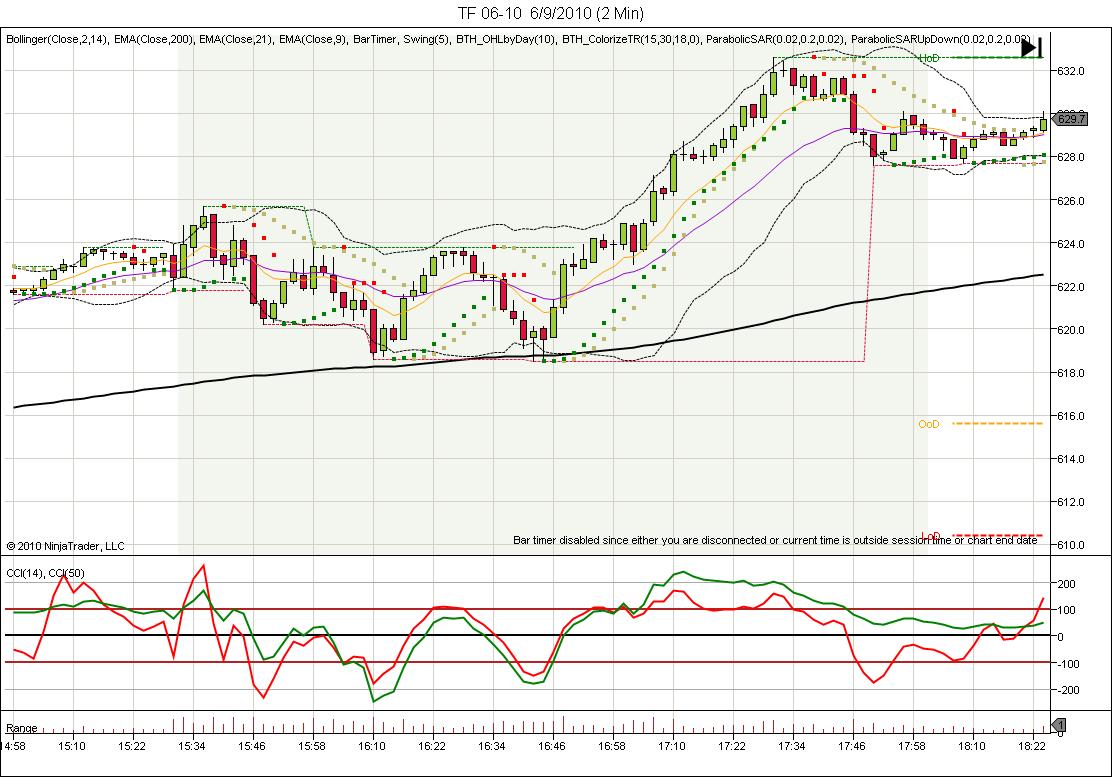Image resolution: width=1112 pixels, height=777 pixels.
Task: Click the Bar timer disabled message
Action: click(775, 540)
